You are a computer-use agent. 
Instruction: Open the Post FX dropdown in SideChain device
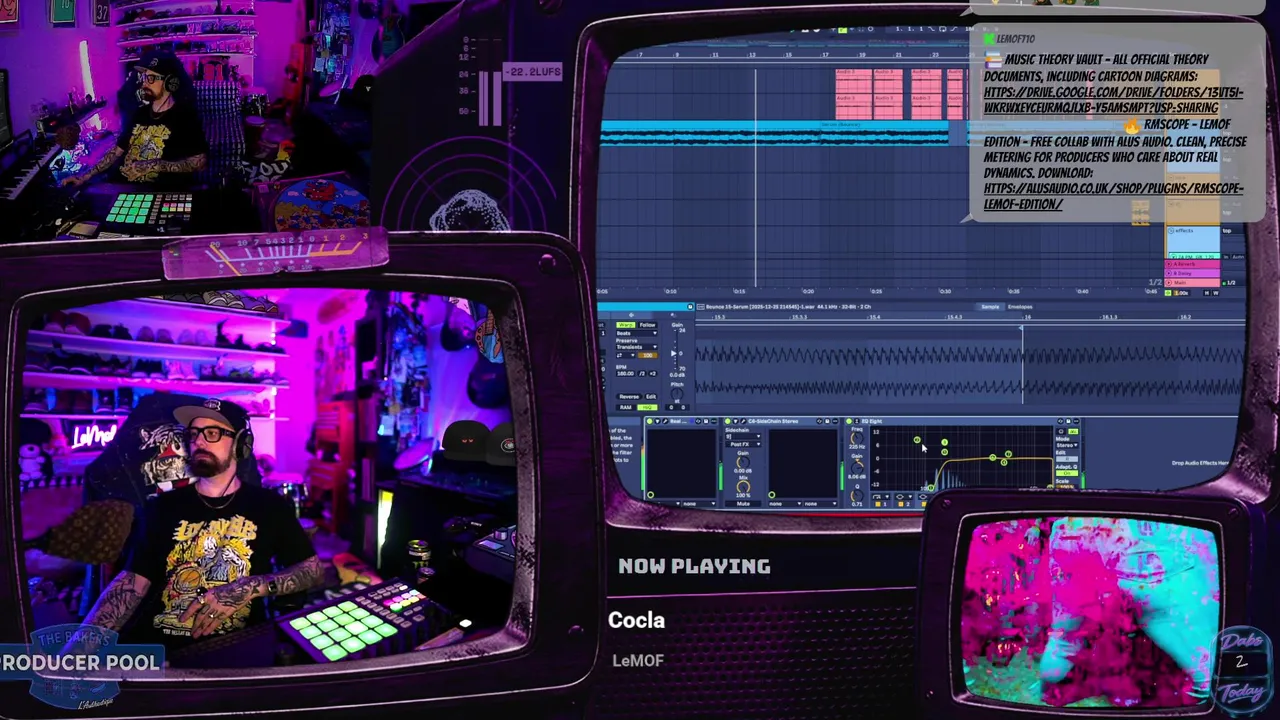tap(743, 443)
